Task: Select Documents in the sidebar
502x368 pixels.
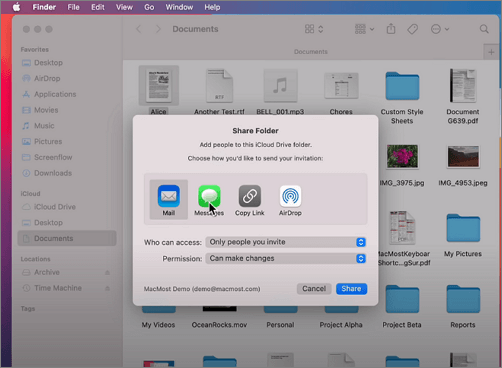Action: click(67, 238)
